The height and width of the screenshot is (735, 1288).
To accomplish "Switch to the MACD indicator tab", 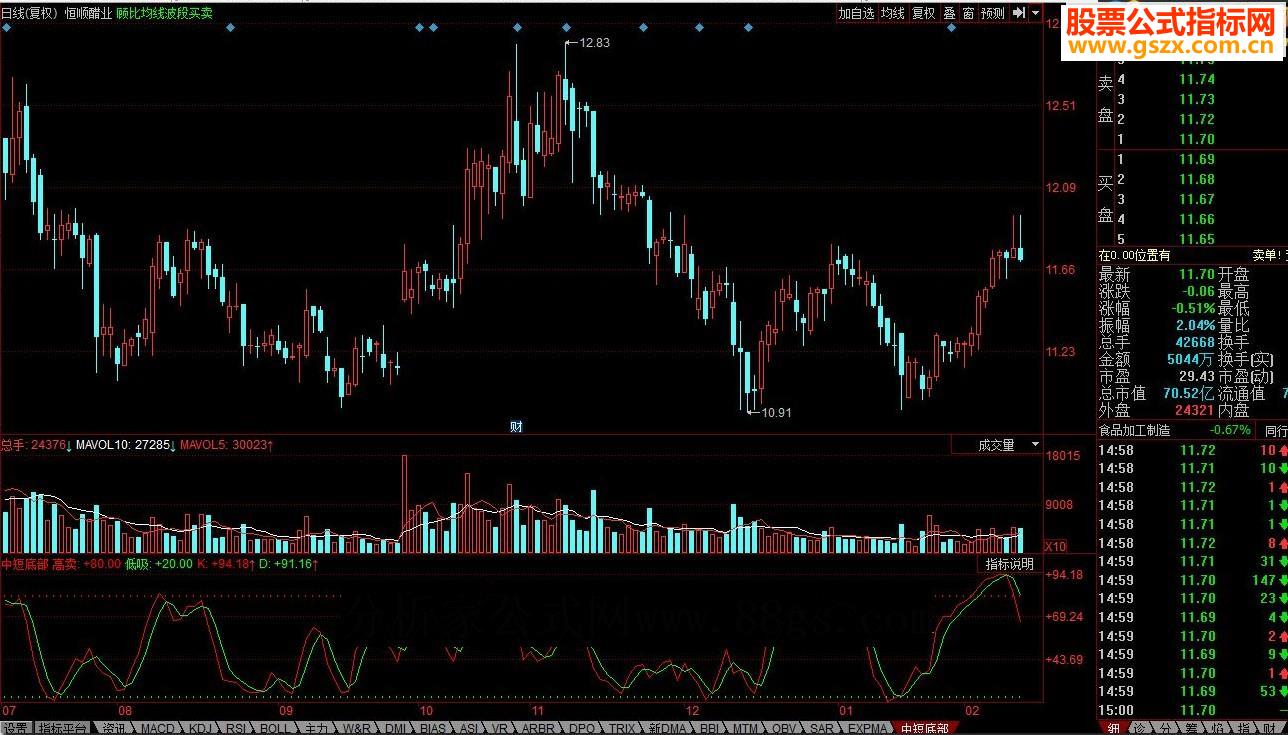I will click(157, 728).
